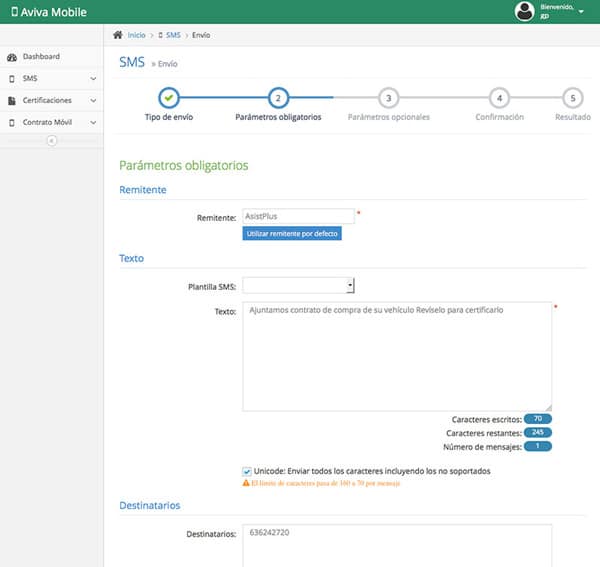Click the Remitente input field
Viewport: 600px width, 567px height.
[x=298, y=215]
